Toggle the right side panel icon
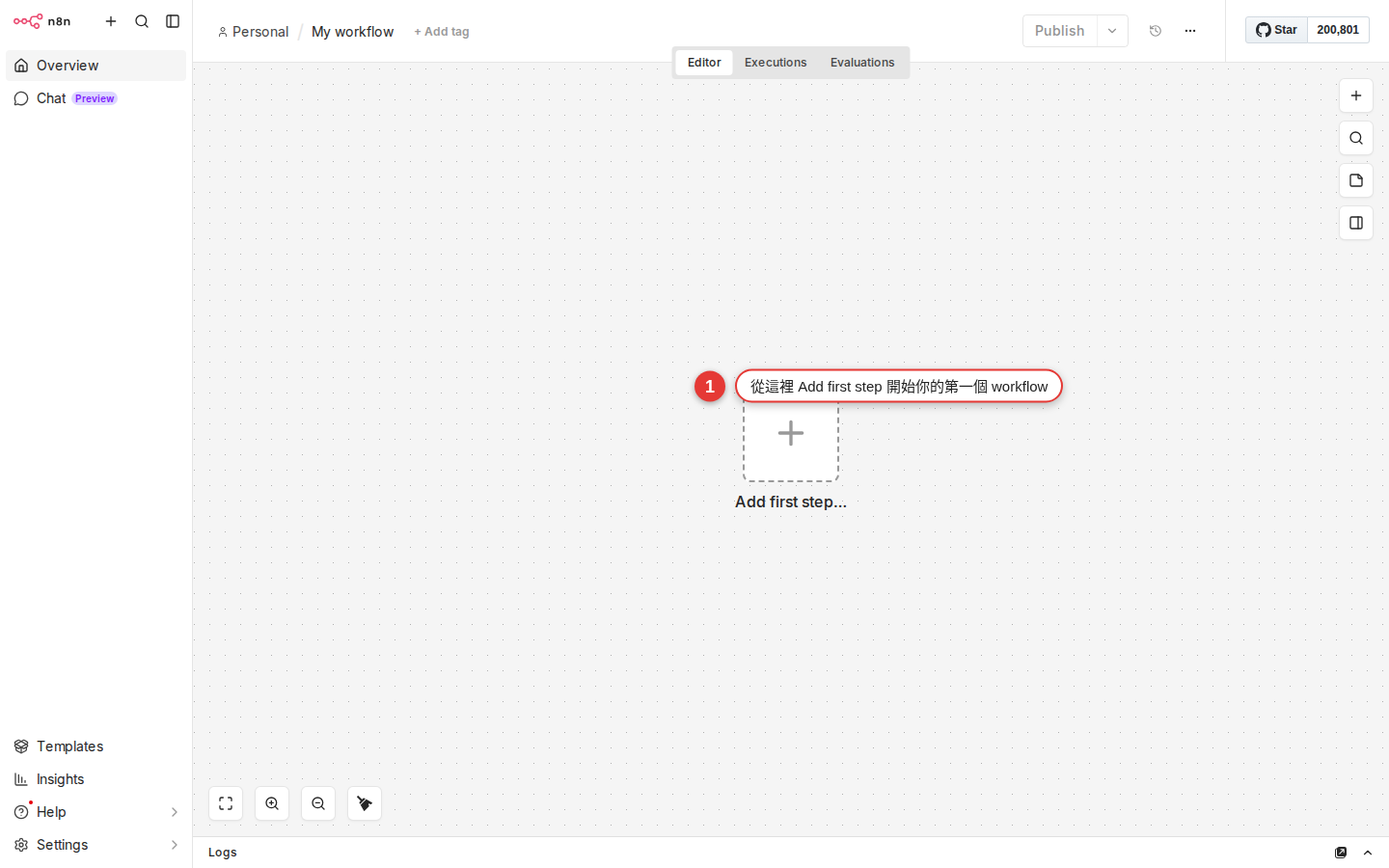The image size is (1389, 868). click(1356, 223)
